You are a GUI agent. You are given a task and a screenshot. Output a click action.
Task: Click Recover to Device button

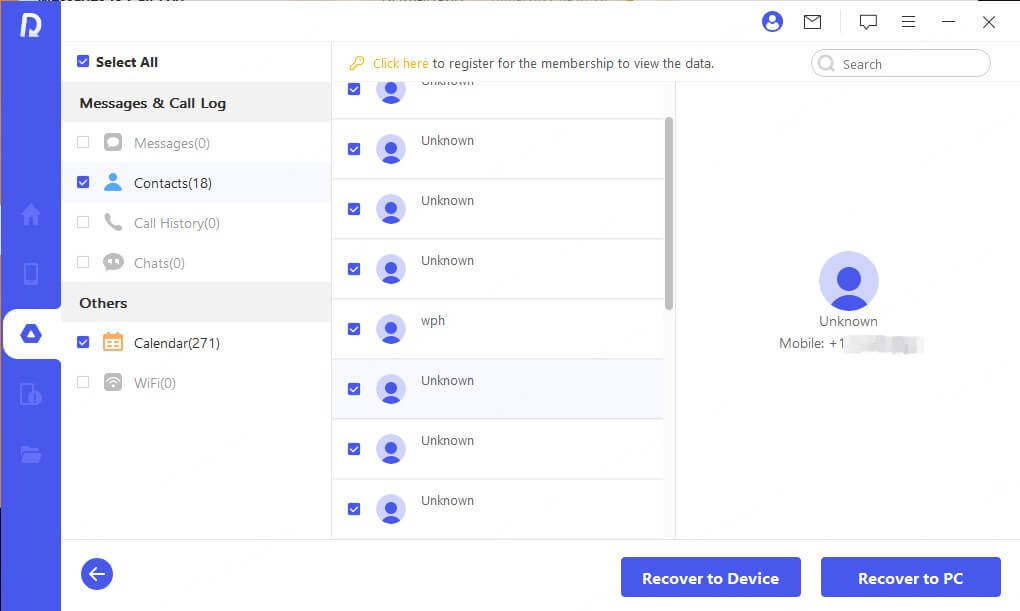click(710, 577)
